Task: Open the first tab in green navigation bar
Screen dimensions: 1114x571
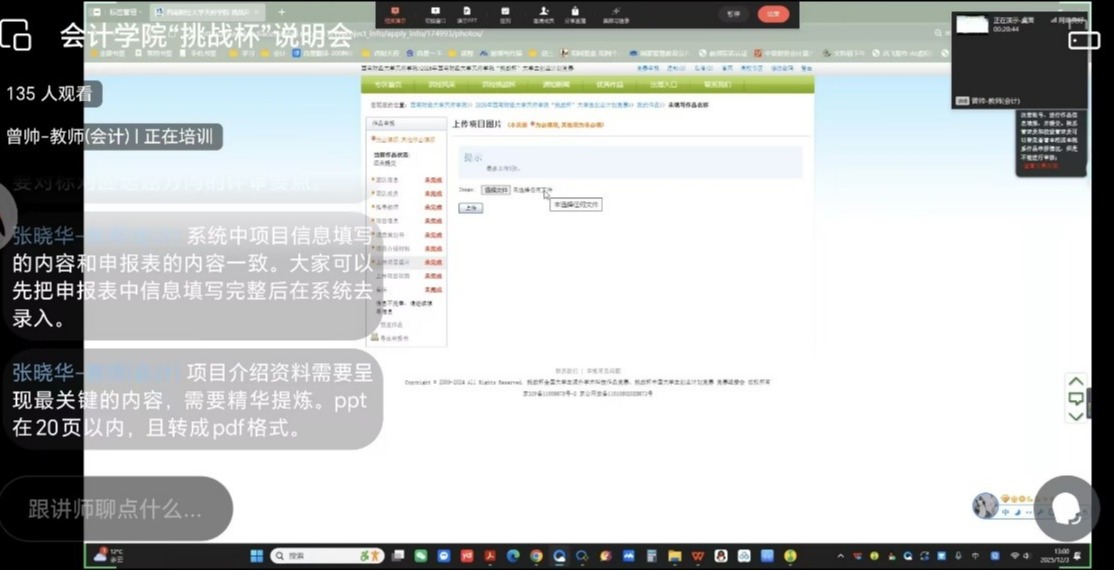Action: [x=387, y=85]
